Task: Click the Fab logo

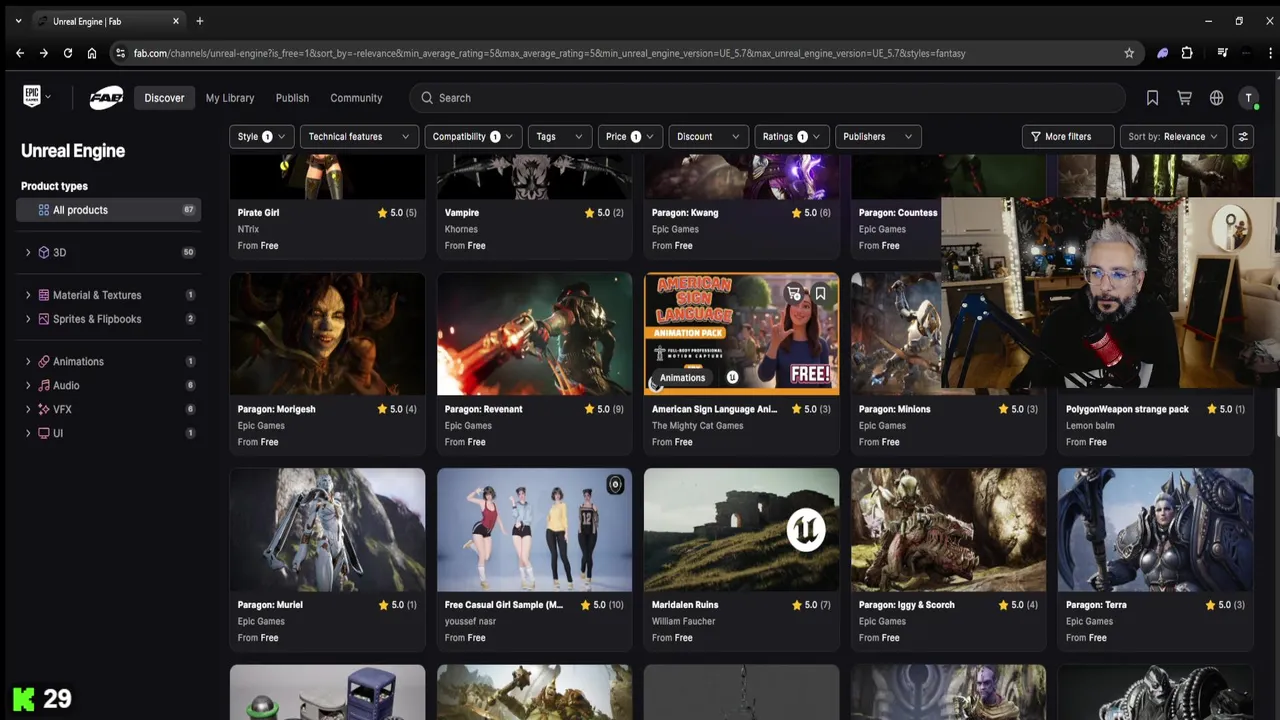Action: tap(106, 97)
